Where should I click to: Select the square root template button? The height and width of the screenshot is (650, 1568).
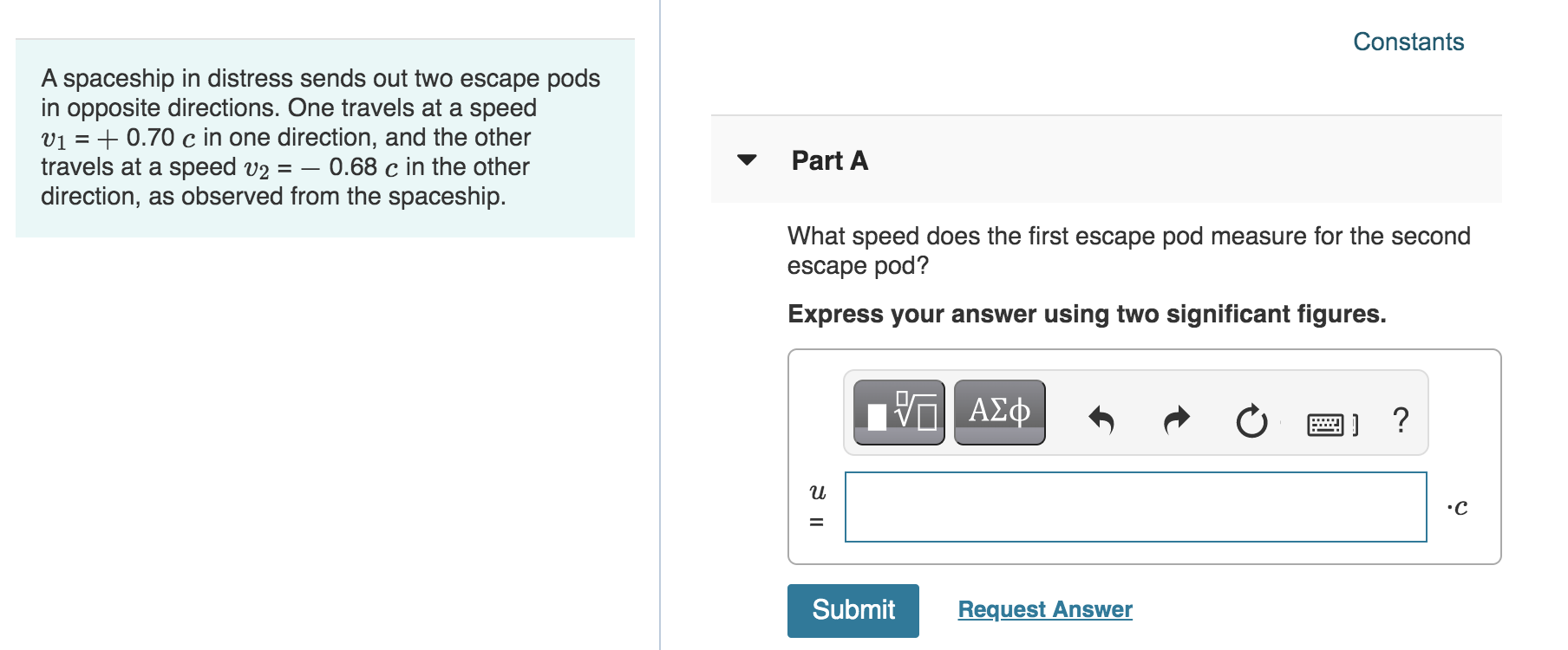point(898,413)
